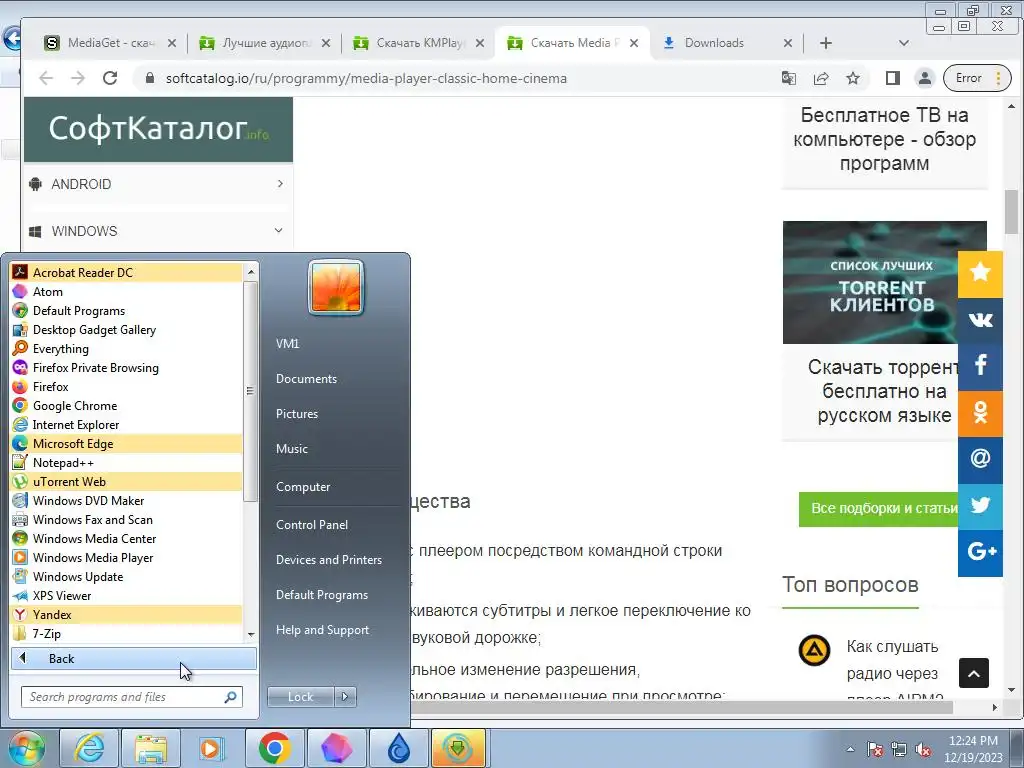Viewport: 1024px width, 768px height.
Task: Click the СофтКаталог logo
Action: coord(158,129)
